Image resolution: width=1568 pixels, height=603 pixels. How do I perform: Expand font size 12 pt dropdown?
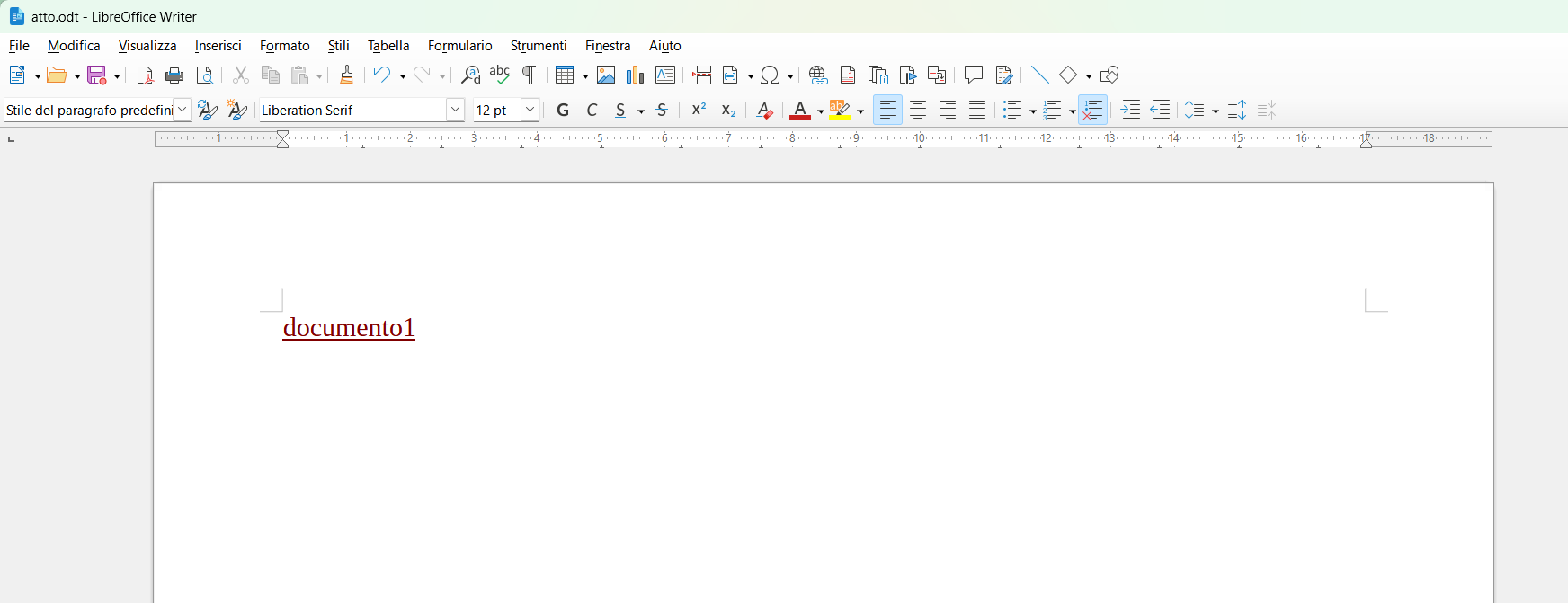point(530,110)
